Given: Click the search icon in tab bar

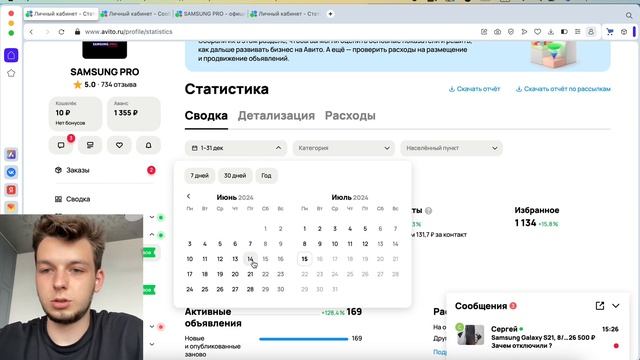Looking at the screenshot, I should click(629, 16).
